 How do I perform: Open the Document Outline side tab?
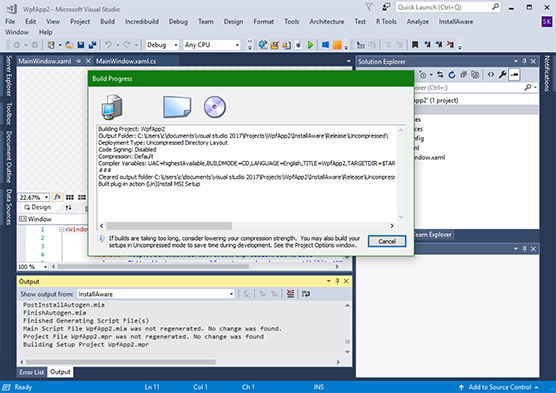point(9,157)
